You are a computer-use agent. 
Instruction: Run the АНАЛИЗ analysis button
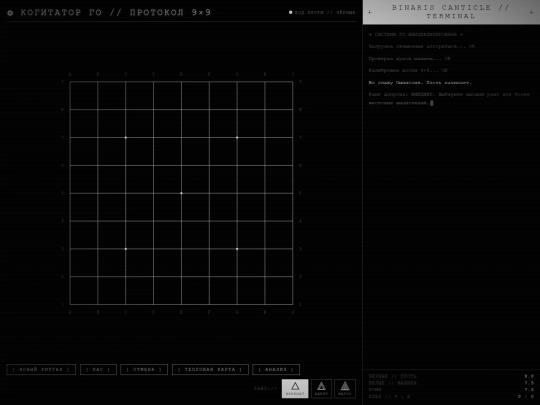click(x=276, y=370)
